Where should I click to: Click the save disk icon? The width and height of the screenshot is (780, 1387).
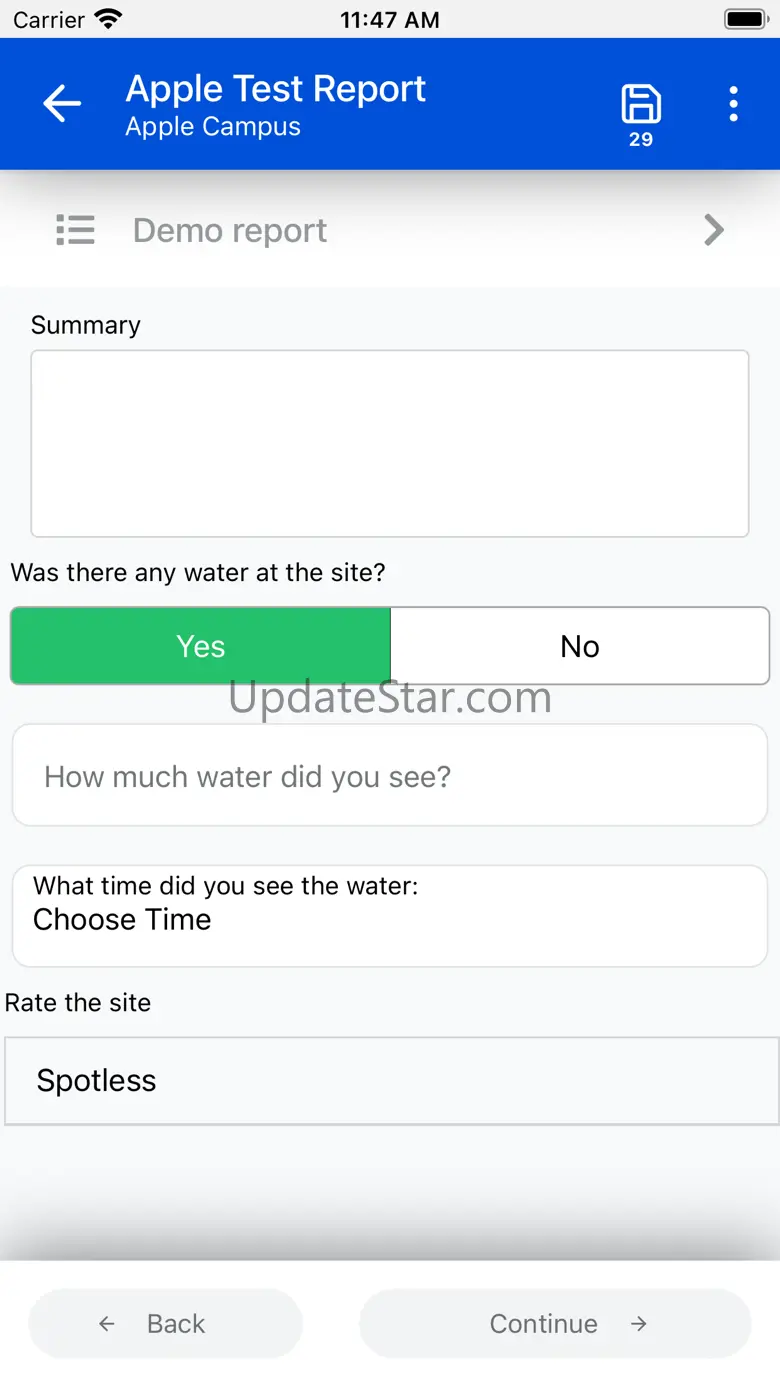[641, 104]
